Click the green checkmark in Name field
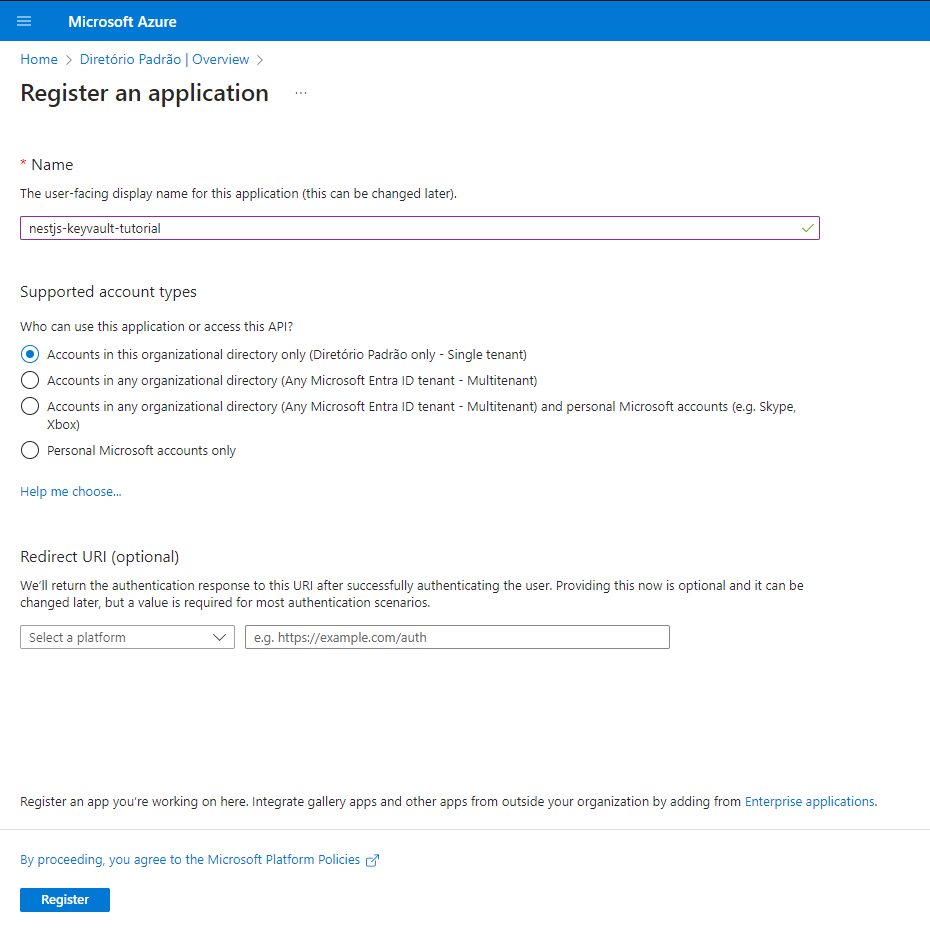930x932 pixels. pyautogui.click(x=807, y=228)
